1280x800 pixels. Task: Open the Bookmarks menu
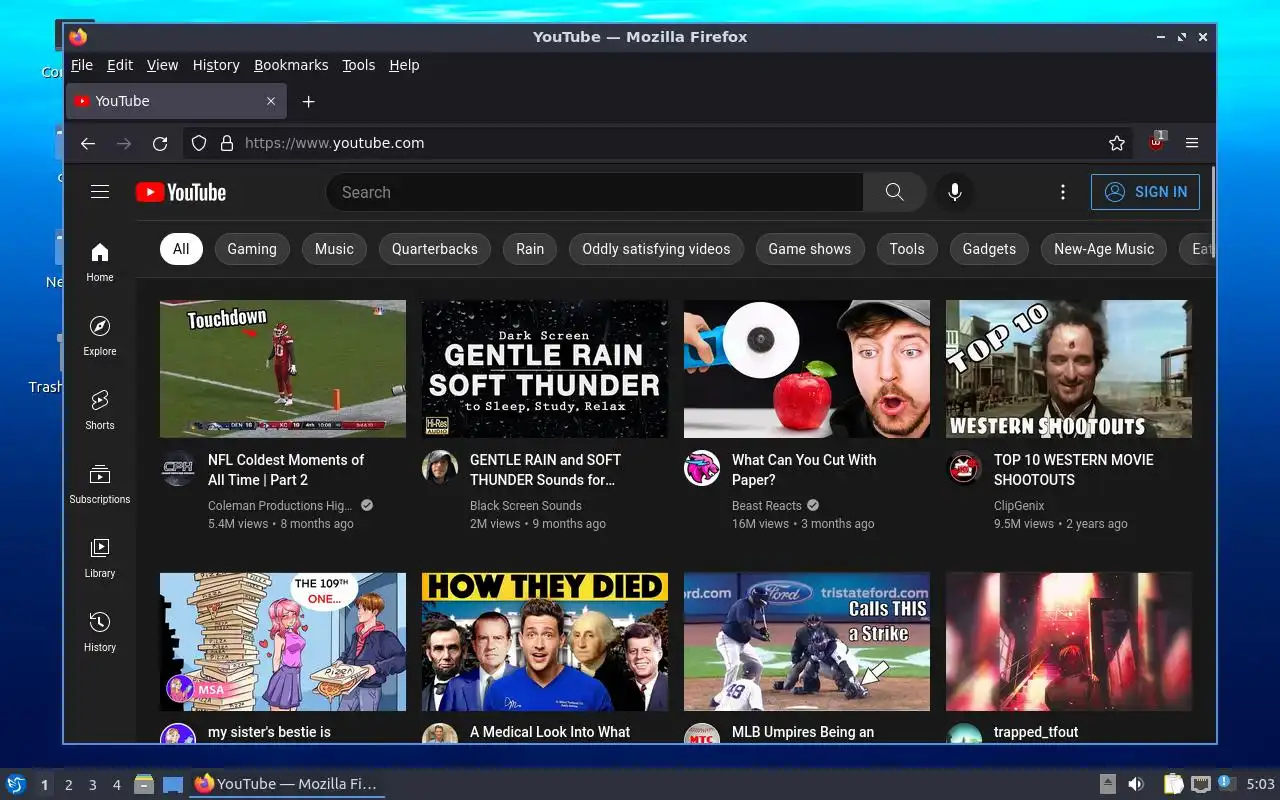[291, 65]
